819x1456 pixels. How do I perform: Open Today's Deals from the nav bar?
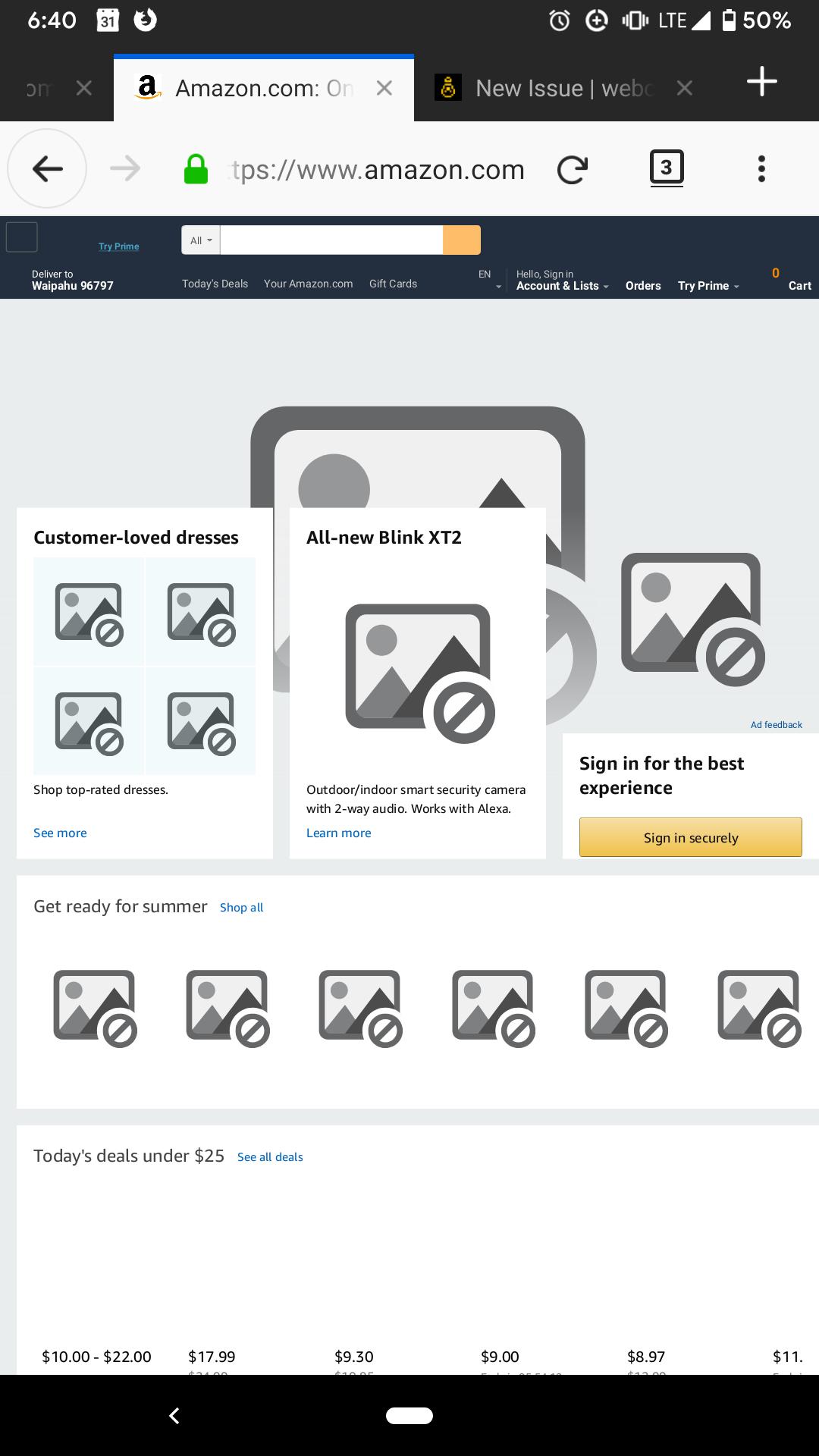pos(215,283)
